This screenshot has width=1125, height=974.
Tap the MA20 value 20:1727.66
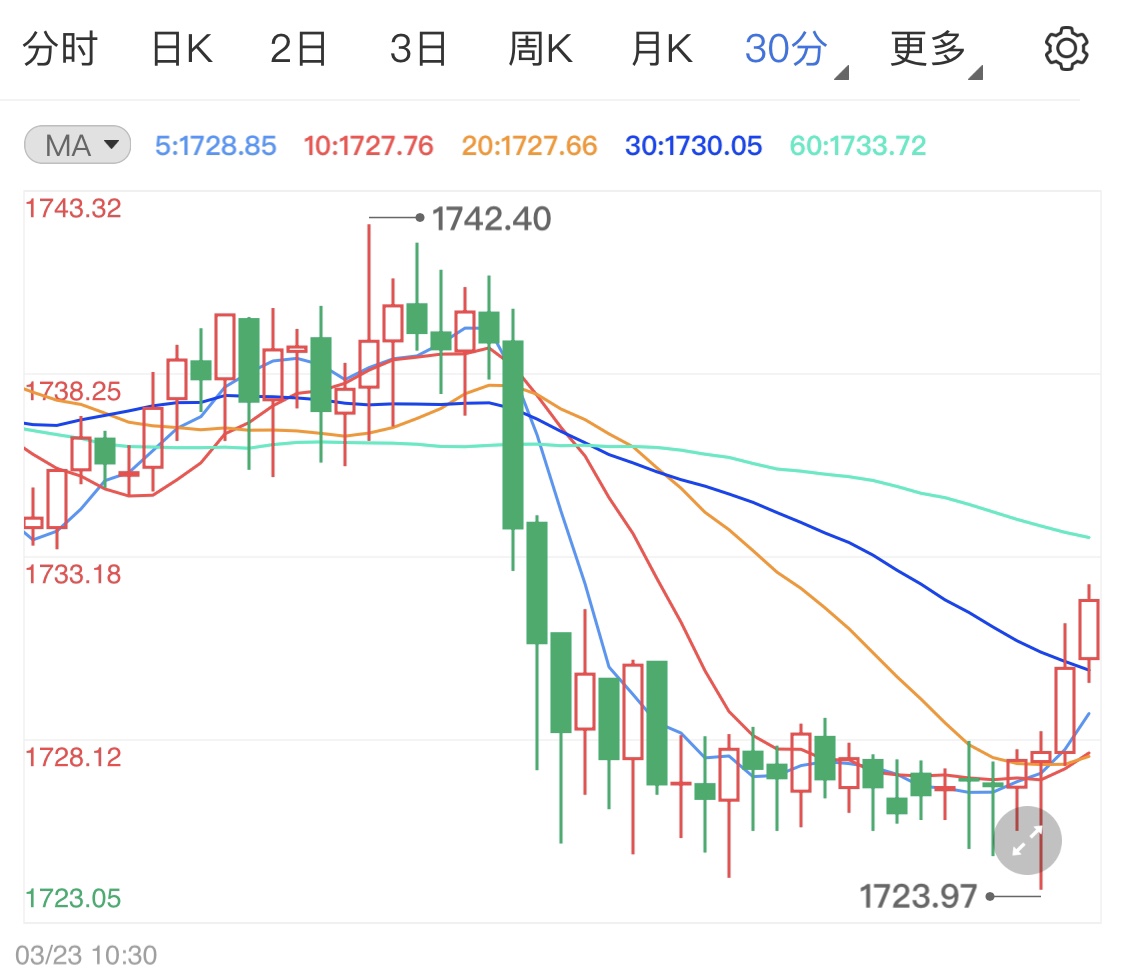tap(529, 146)
